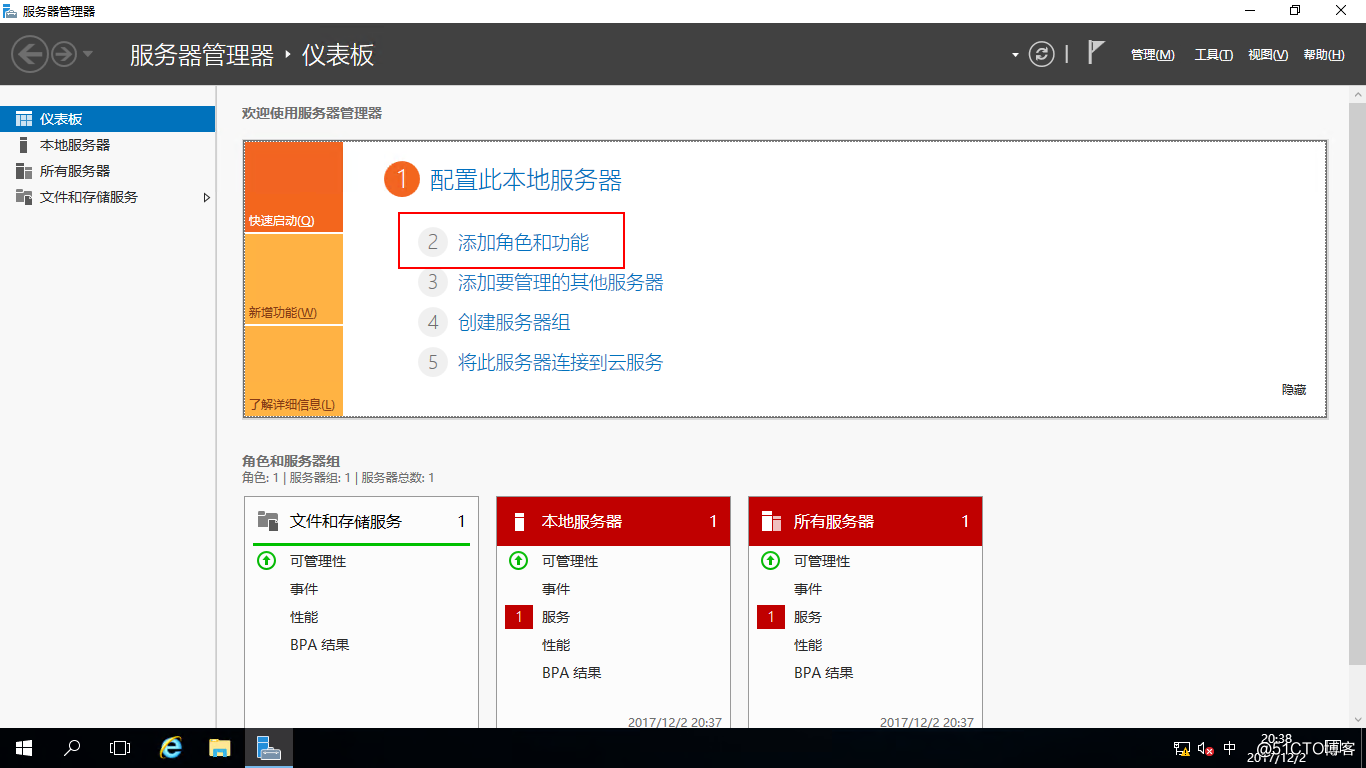Open Task View icon on taskbar

(x=120, y=748)
